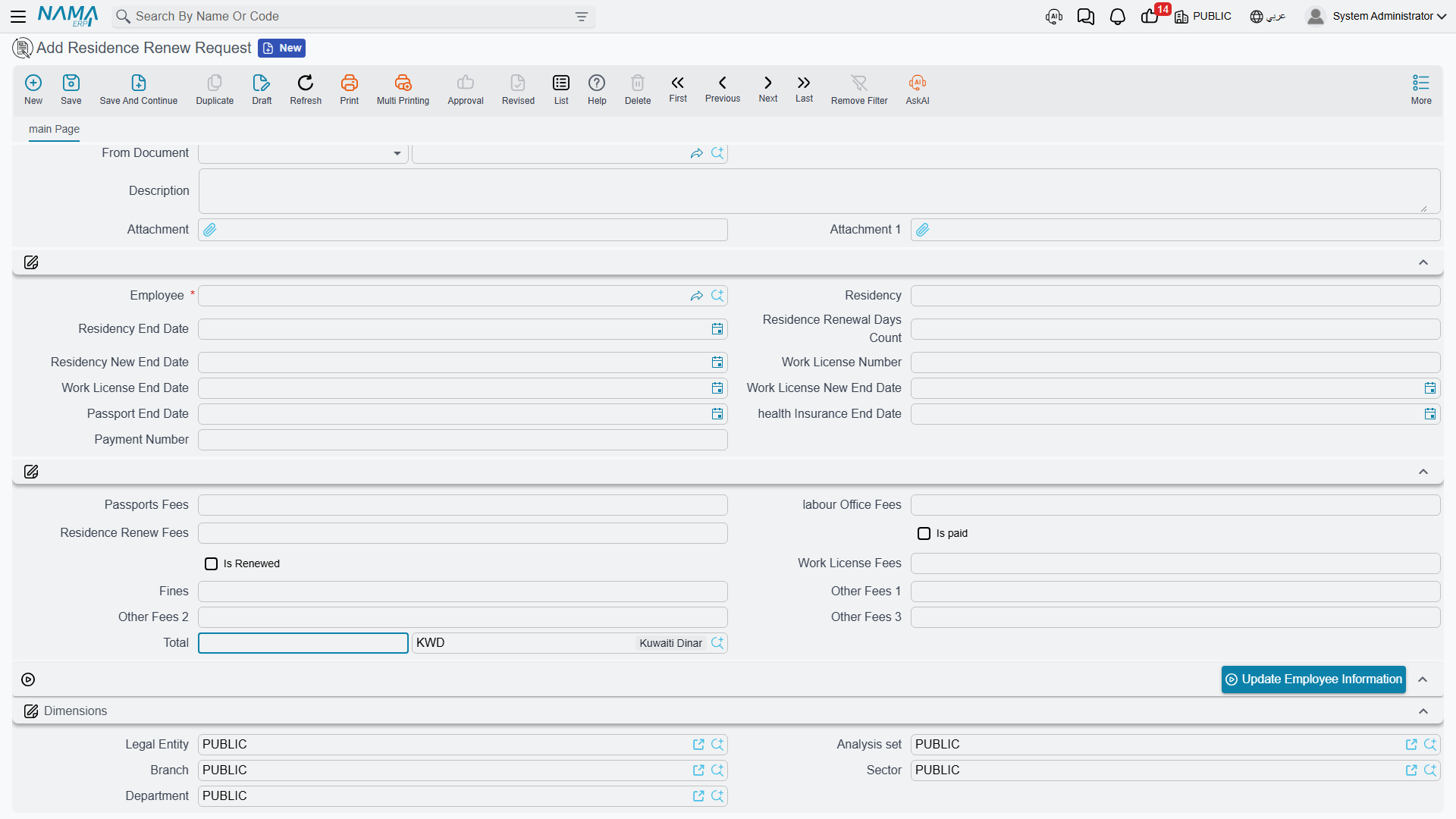
Task: Open Passport End Date calendar picker
Action: pyautogui.click(x=717, y=414)
